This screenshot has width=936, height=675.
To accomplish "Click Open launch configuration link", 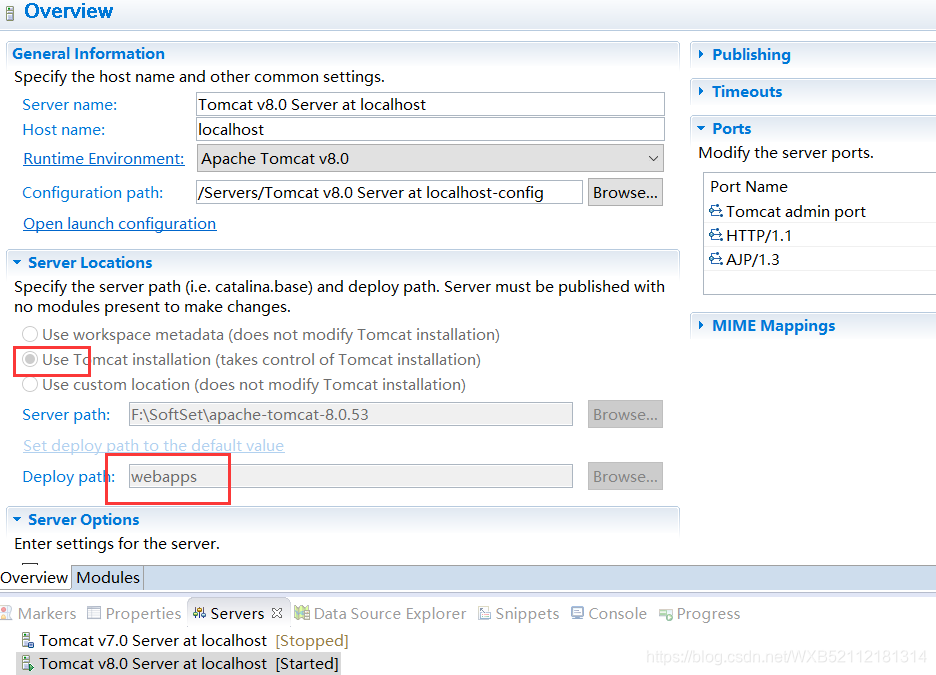I will point(119,223).
